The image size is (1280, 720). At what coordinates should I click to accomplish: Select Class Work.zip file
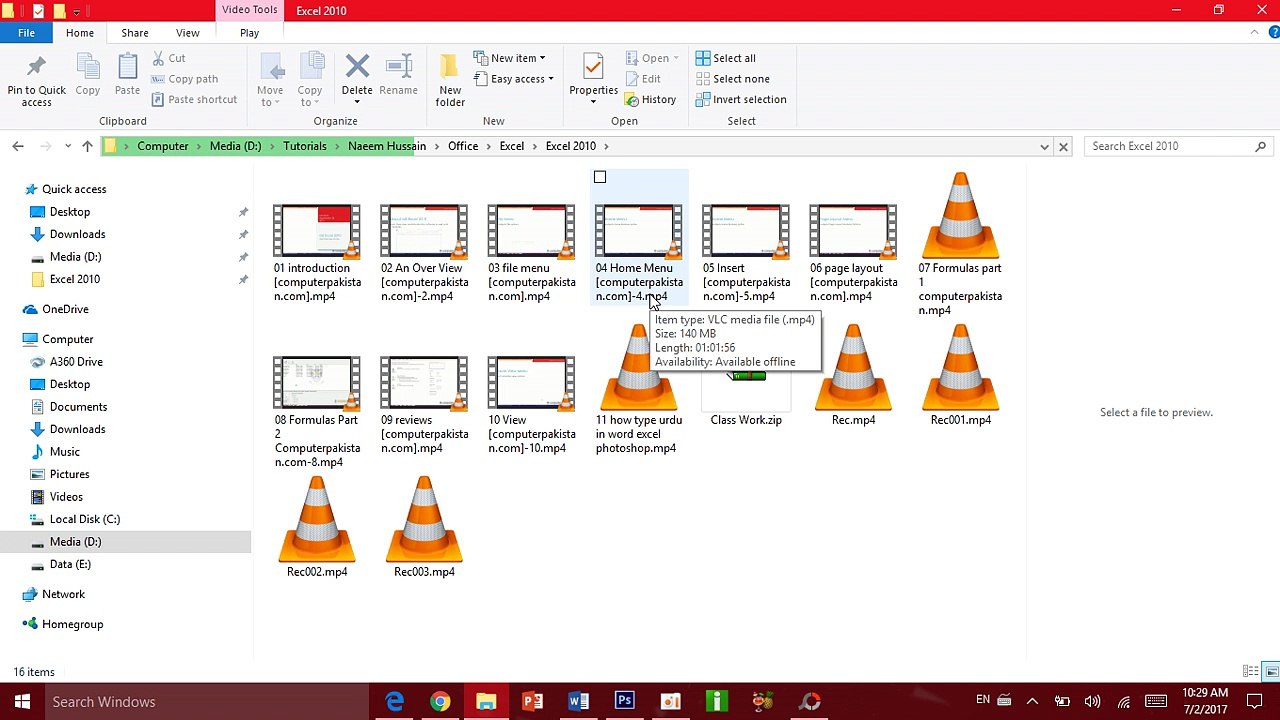[x=746, y=376]
